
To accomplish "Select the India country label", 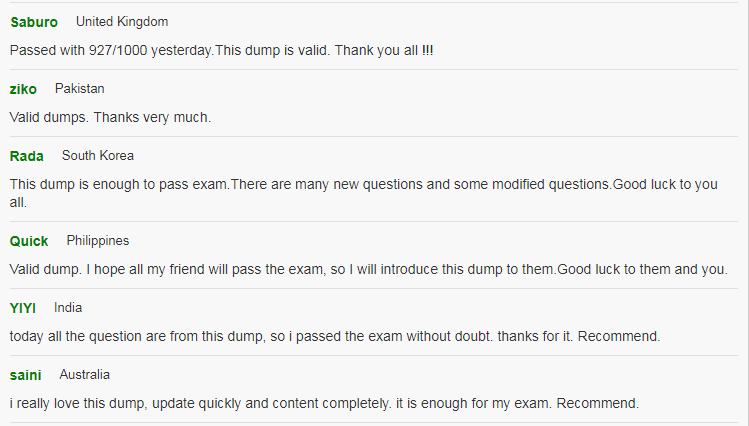I will 68,307.
